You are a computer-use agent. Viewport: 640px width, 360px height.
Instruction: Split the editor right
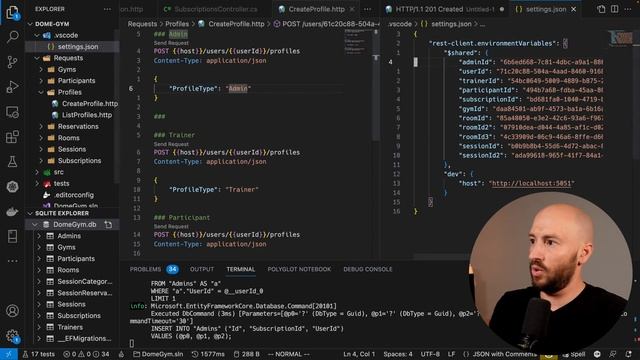coord(614,9)
